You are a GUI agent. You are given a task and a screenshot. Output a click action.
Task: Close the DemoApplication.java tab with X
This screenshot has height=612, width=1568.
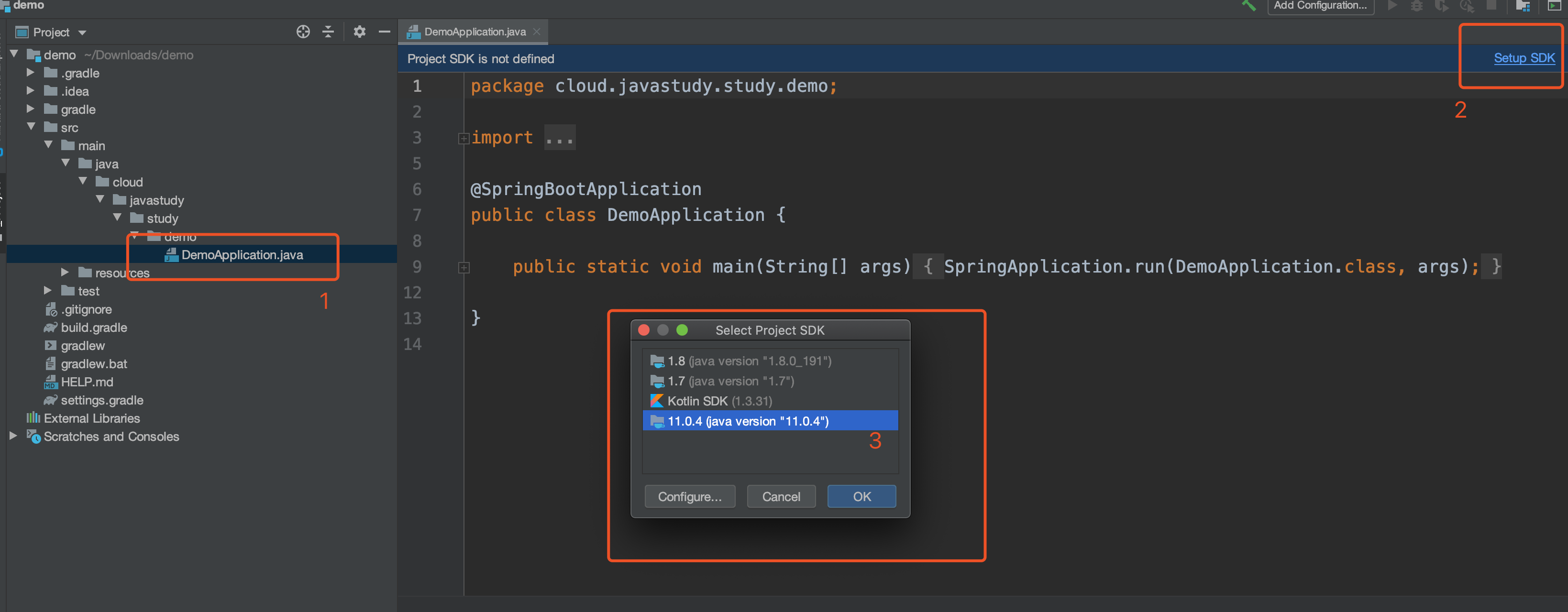(x=536, y=32)
